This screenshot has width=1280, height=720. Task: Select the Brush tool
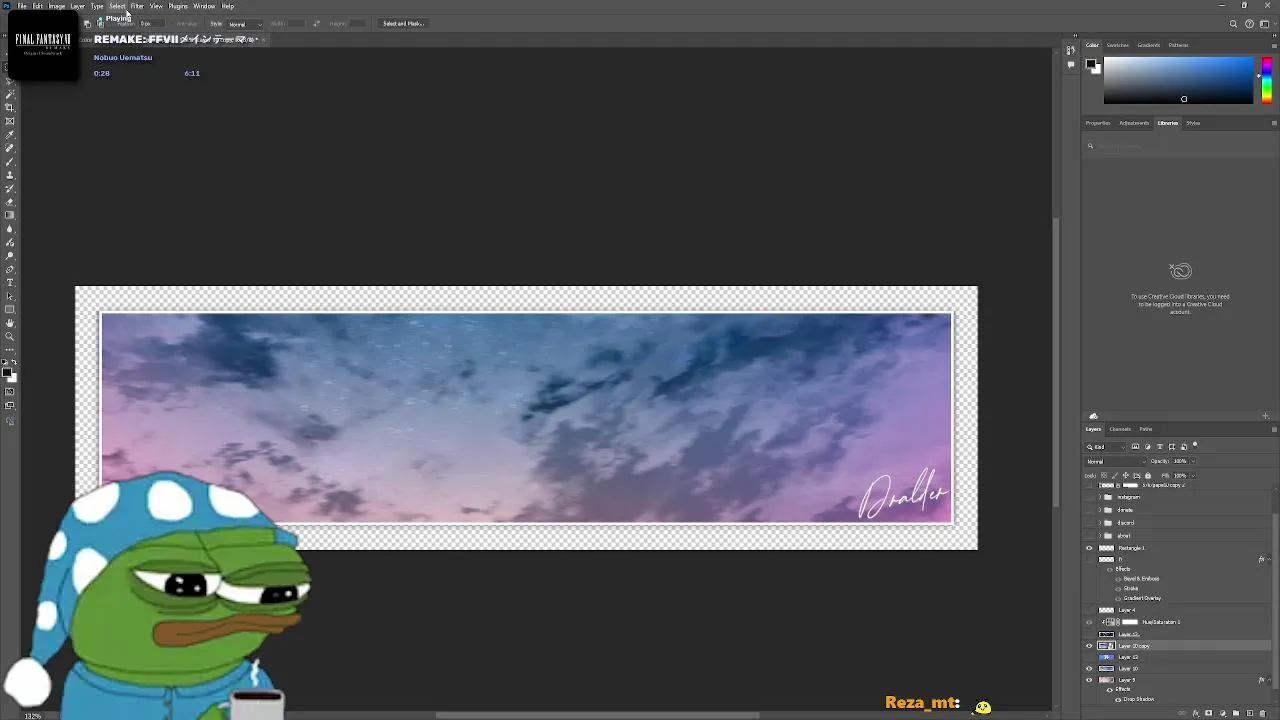(x=10, y=162)
